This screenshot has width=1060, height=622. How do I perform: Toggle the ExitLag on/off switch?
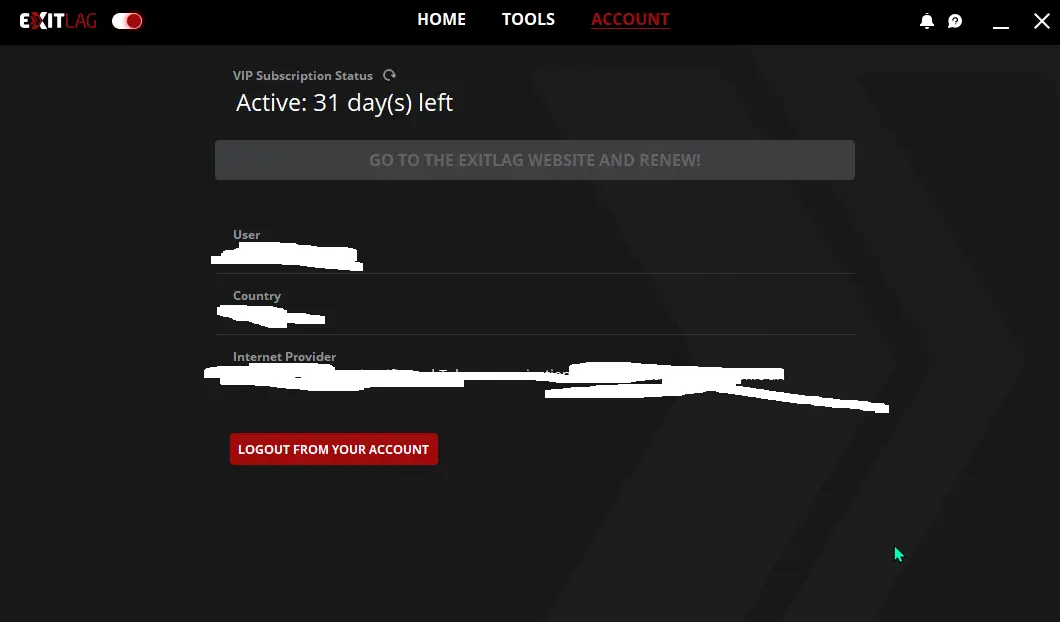tap(127, 21)
